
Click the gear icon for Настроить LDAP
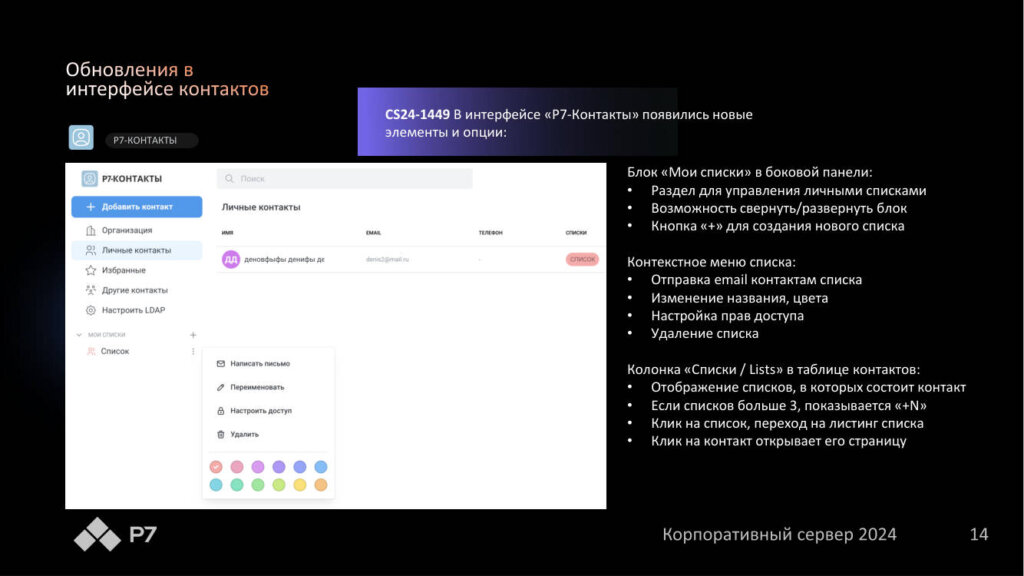click(91, 310)
